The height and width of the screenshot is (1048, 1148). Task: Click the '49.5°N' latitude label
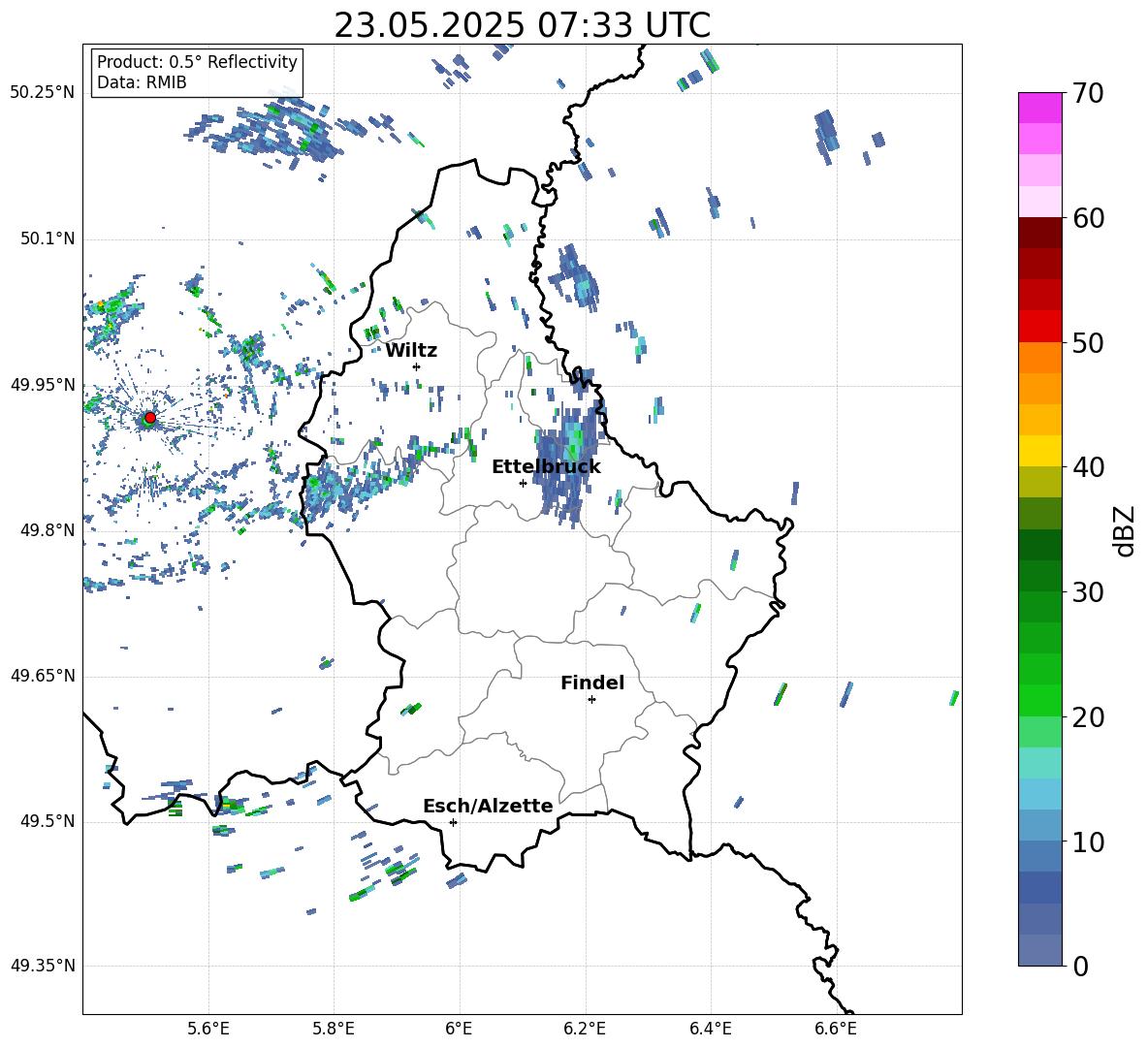coord(48,821)
